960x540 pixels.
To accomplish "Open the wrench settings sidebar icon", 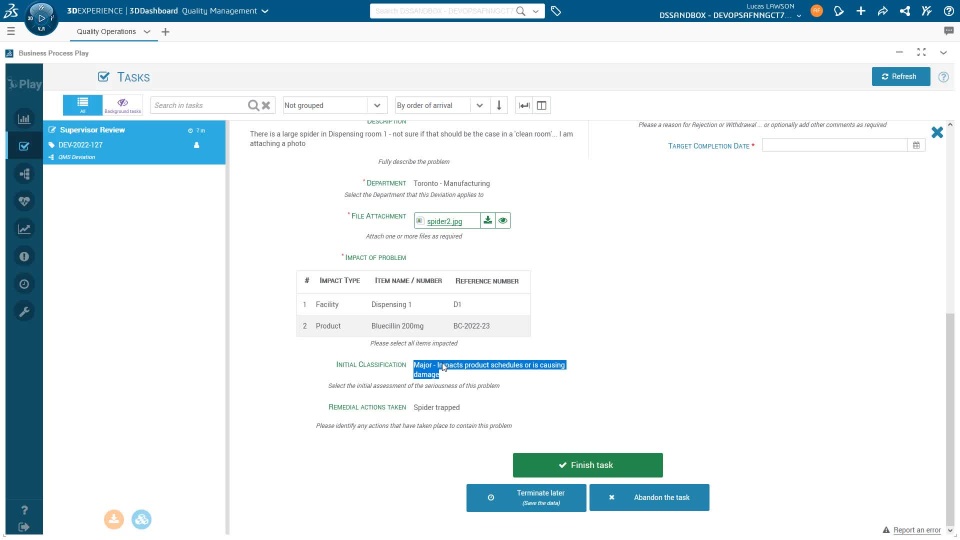I will coord(24,312).
